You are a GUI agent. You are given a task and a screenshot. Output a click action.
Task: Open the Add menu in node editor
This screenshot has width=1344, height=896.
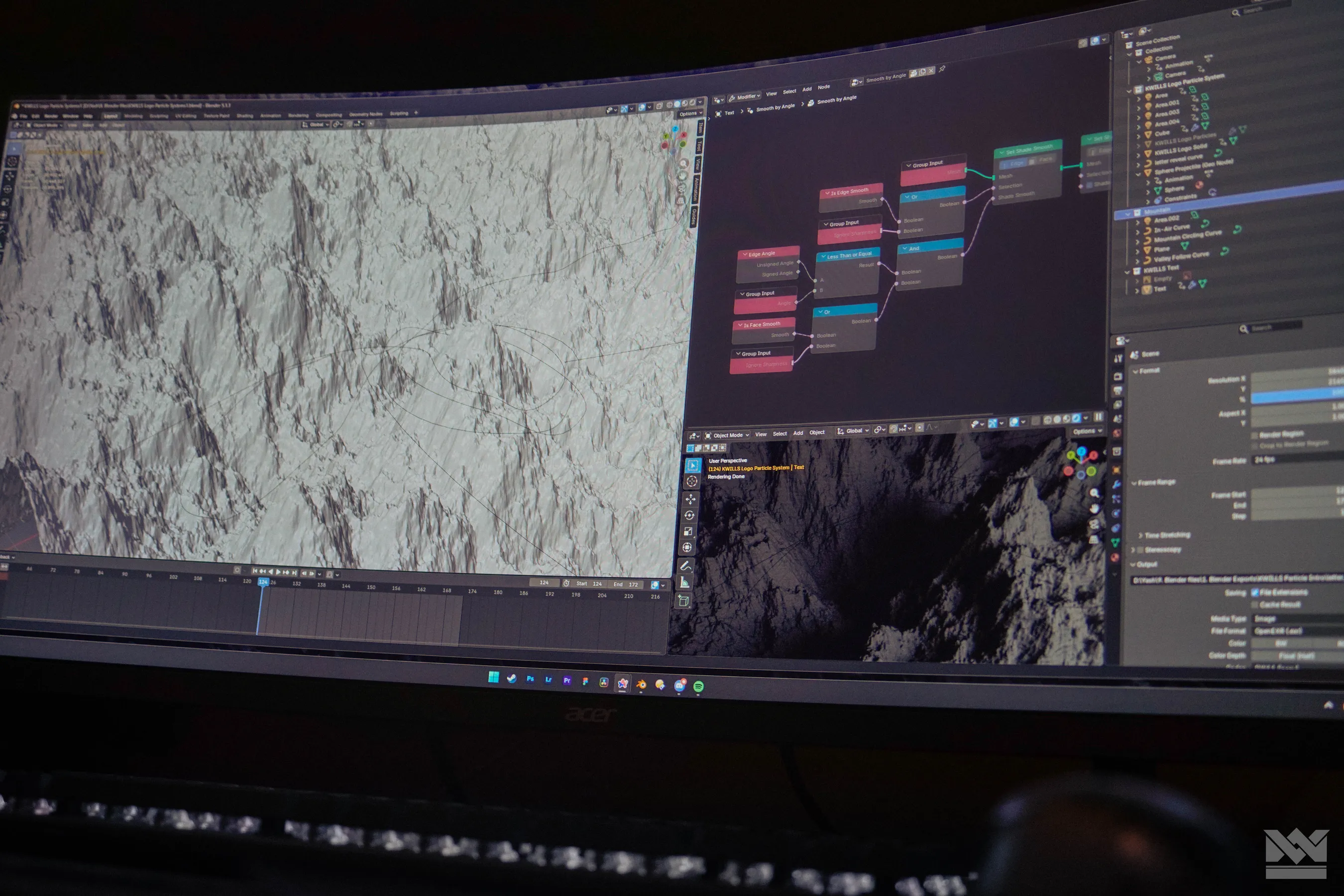pos(807,89)
